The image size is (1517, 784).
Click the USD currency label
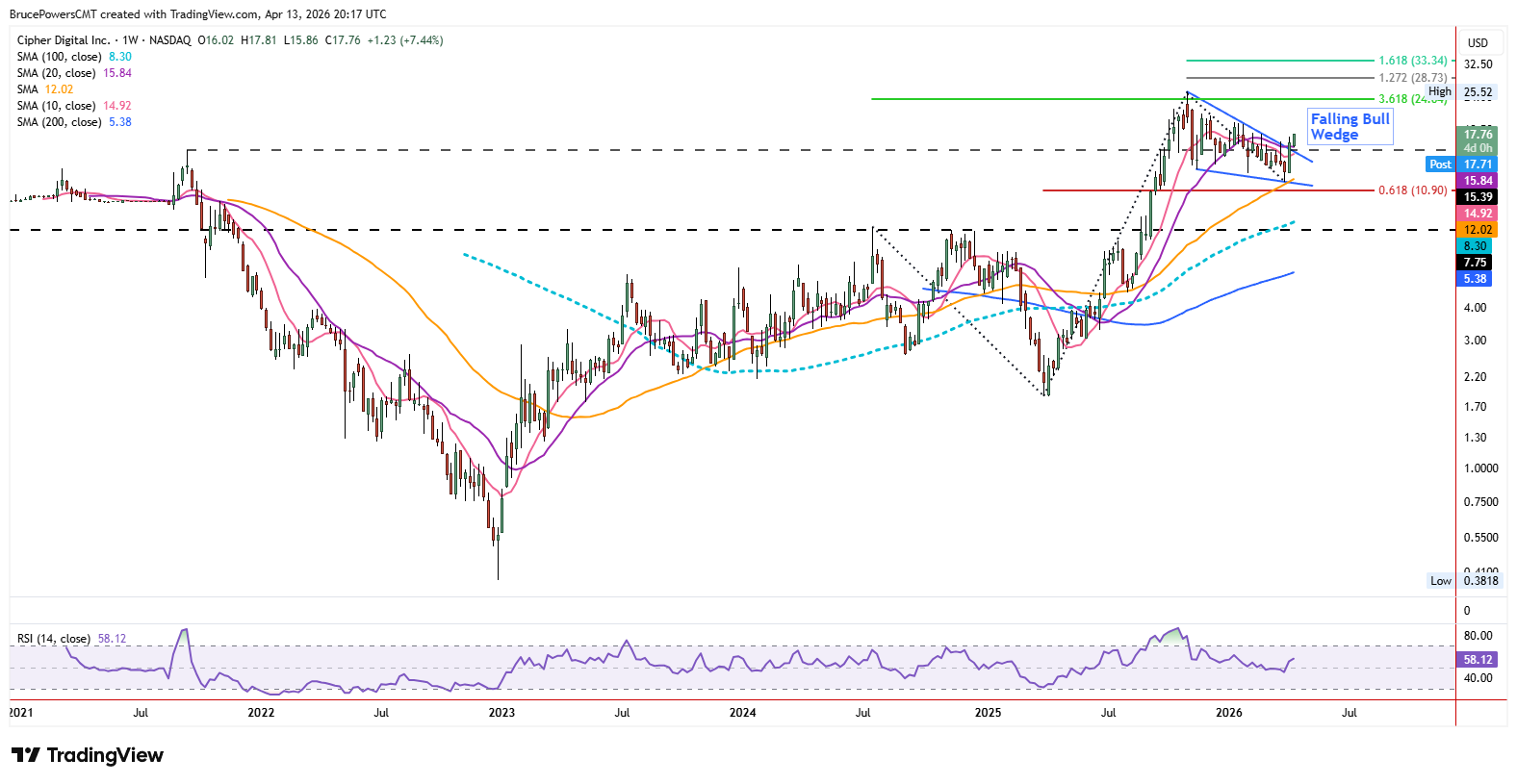[1478, 43]
